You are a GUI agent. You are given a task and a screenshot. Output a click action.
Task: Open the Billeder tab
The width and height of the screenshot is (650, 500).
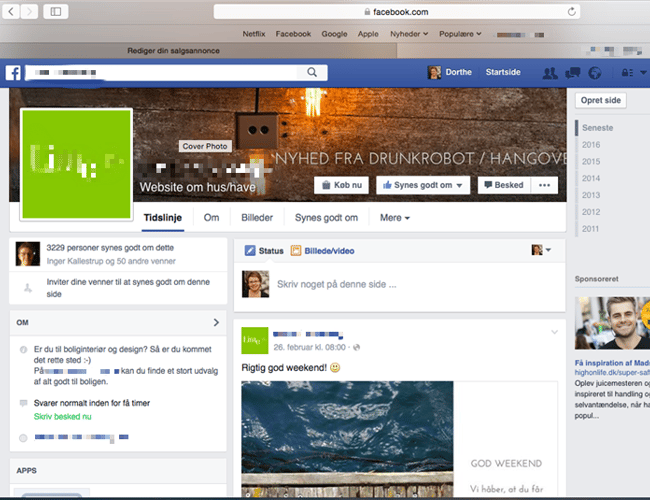[257, 218]
